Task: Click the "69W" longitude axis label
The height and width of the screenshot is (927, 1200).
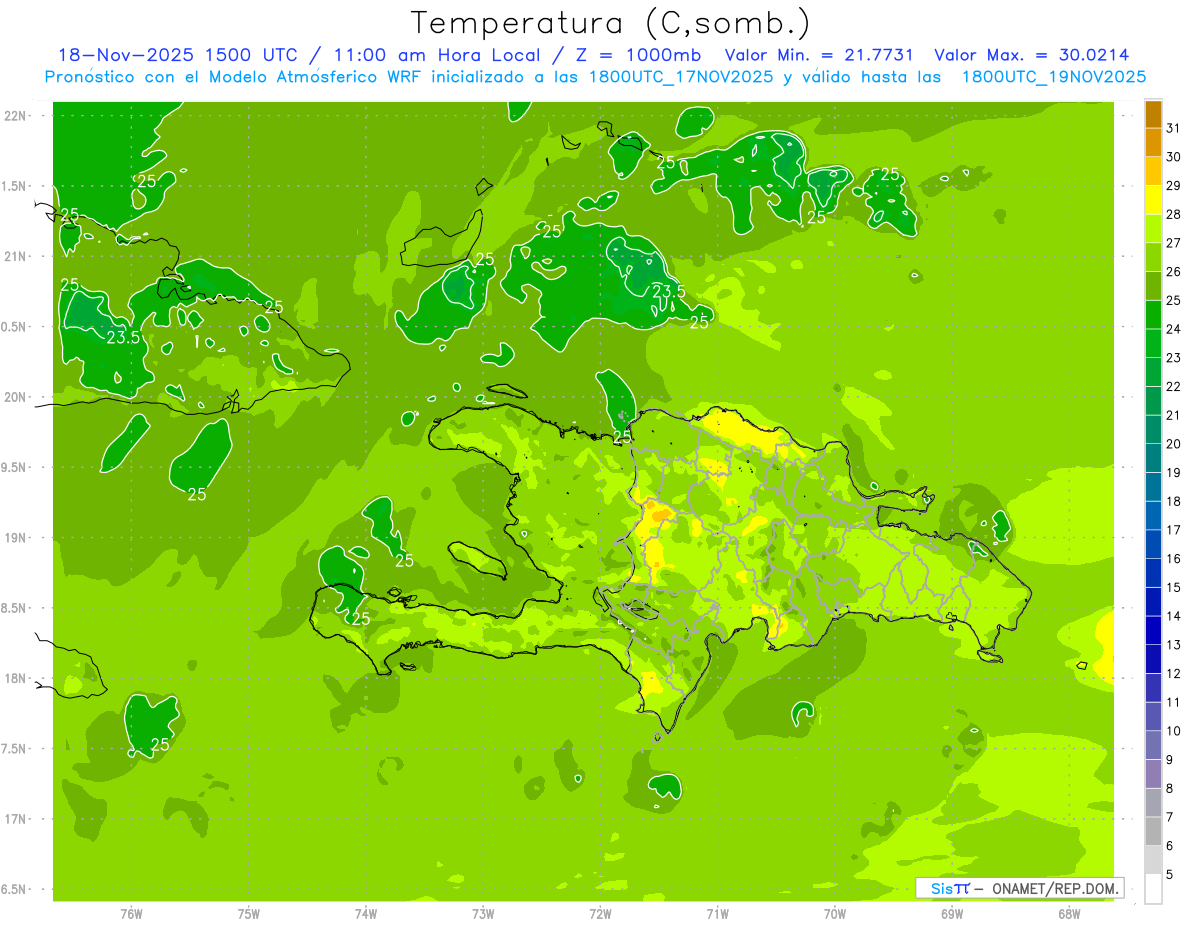Action: point(952,913)
